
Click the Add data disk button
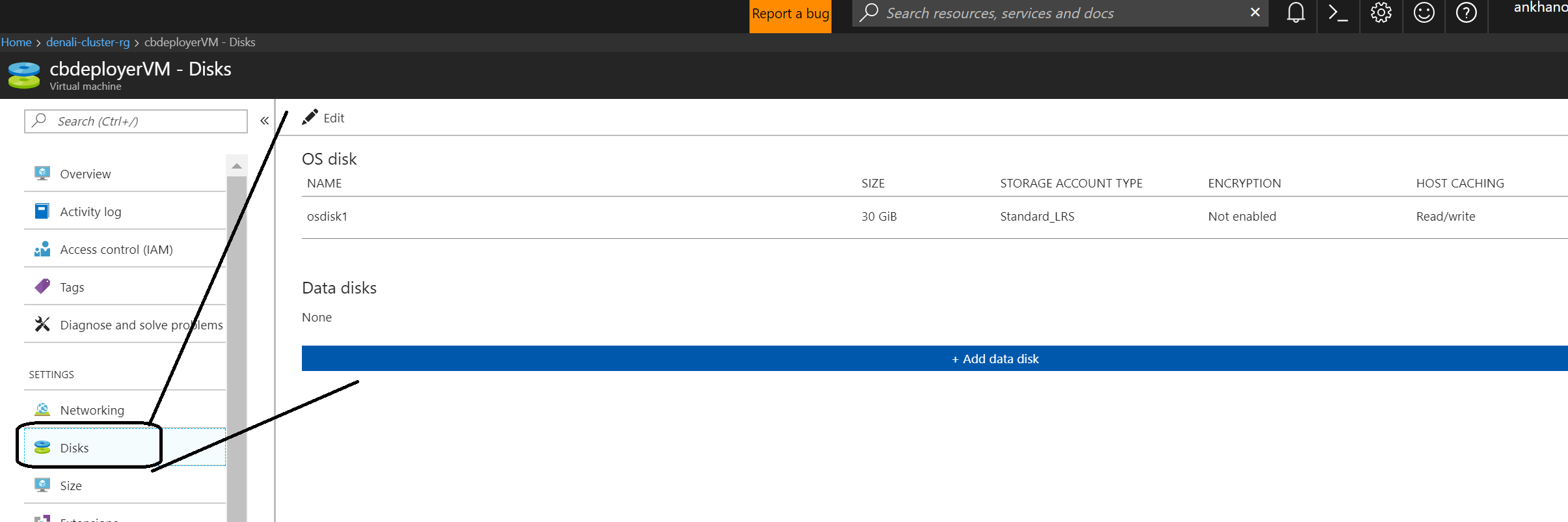(x=935, y=359)
